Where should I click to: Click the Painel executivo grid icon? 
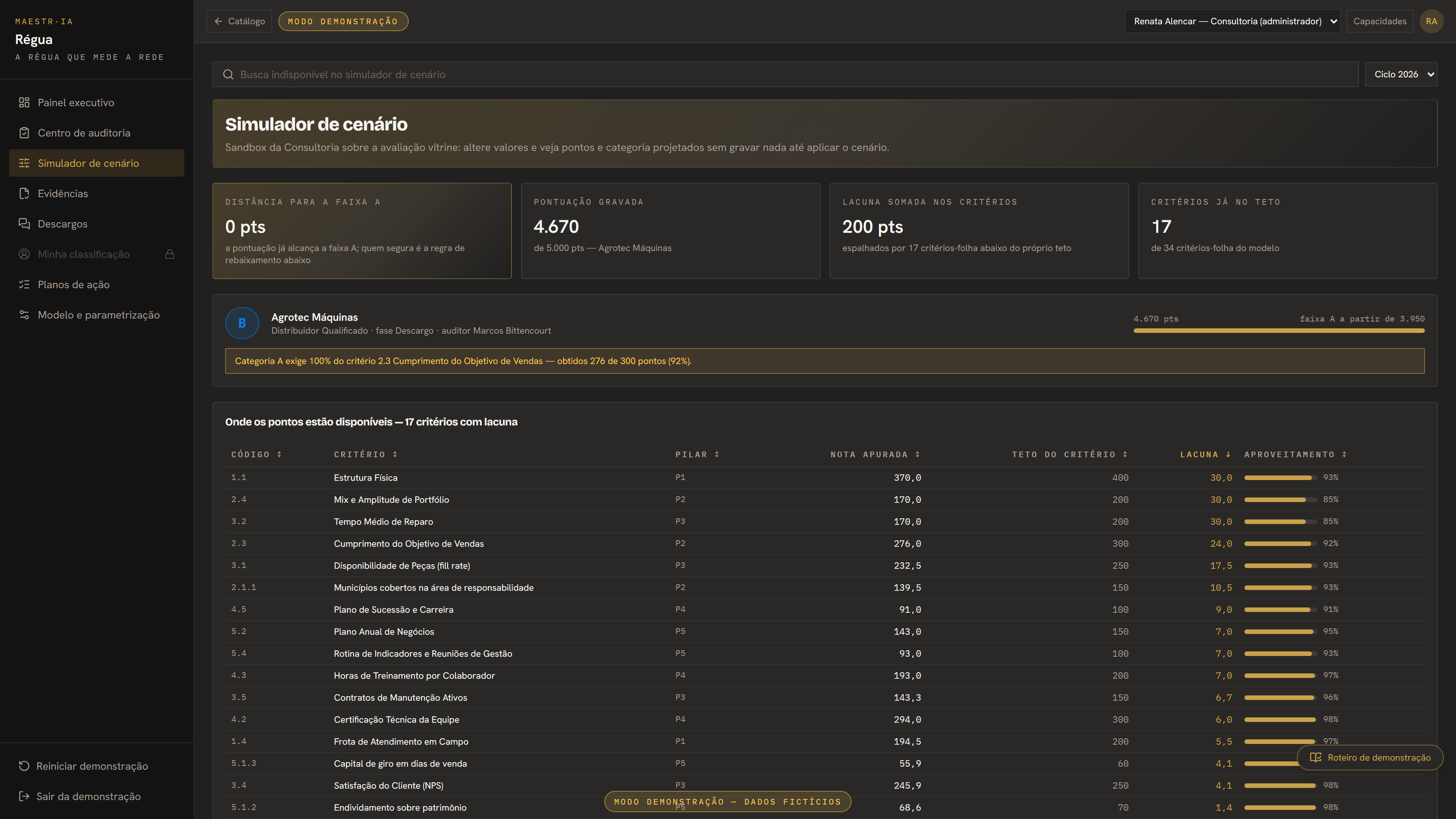[x=24, y=102]
